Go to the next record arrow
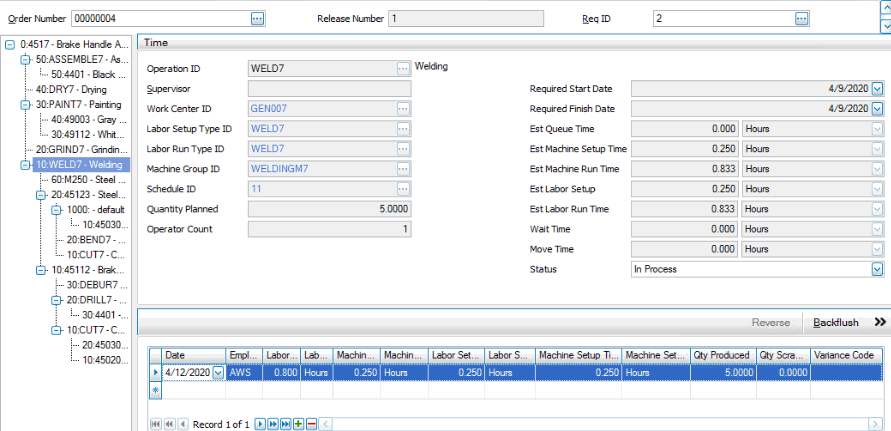The image size is (891, 431). 260,424
